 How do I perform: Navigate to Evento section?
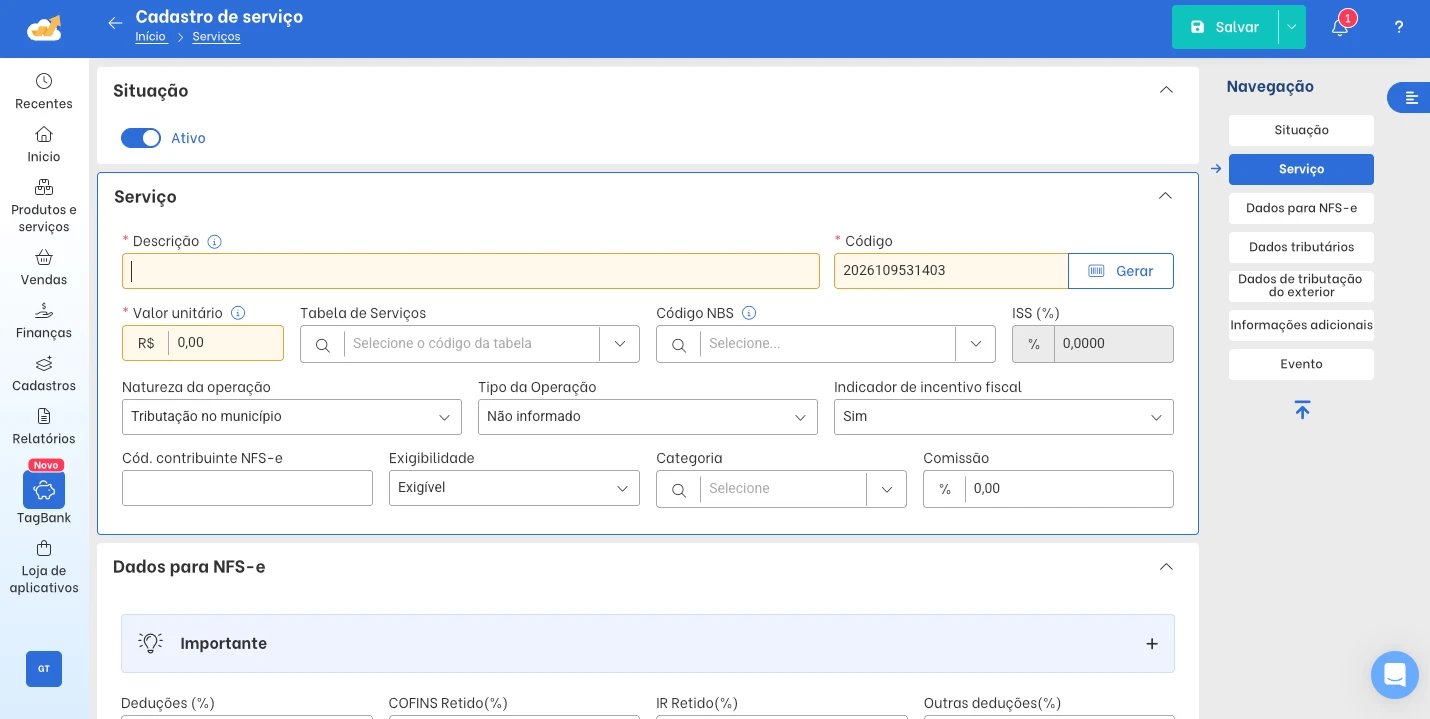coord(1301,364)
